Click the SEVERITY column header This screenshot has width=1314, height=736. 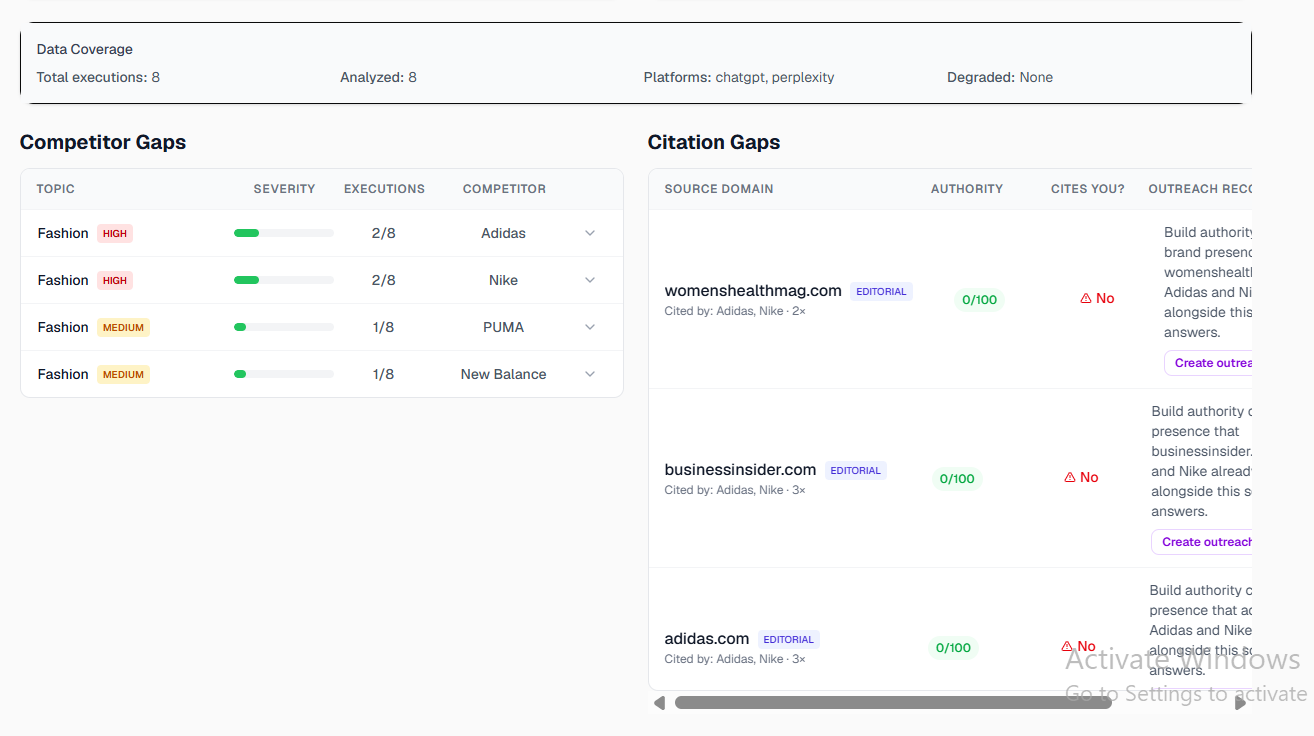click(284, 189)
